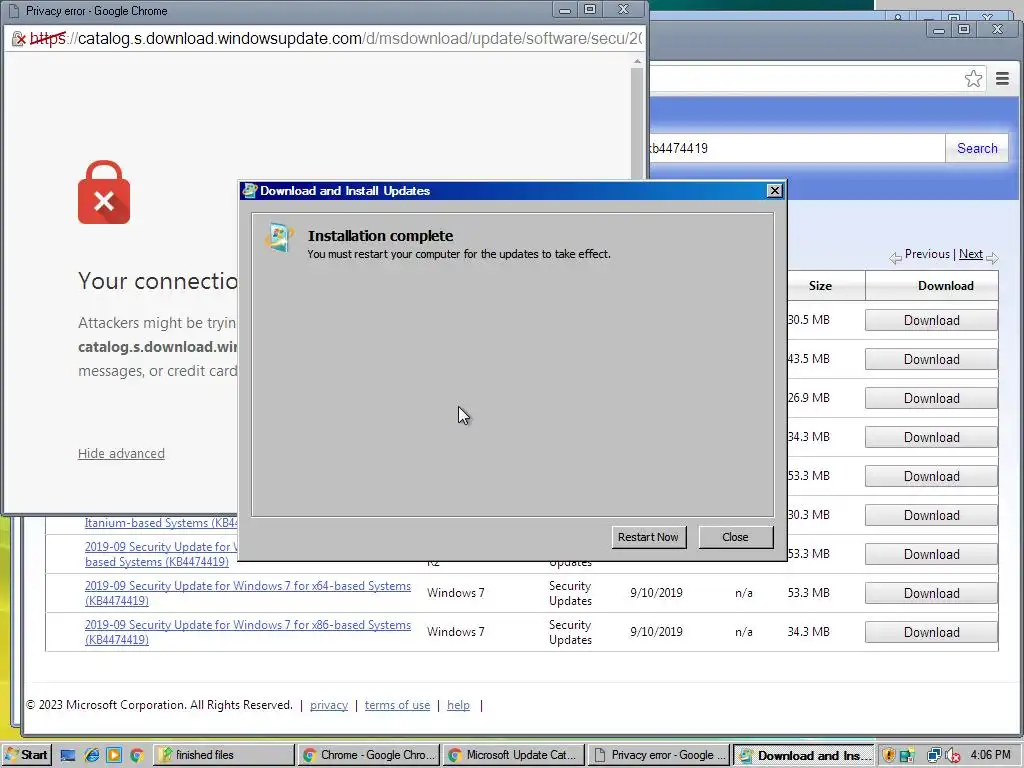Open the Itanium-based Systems update link

161,522
